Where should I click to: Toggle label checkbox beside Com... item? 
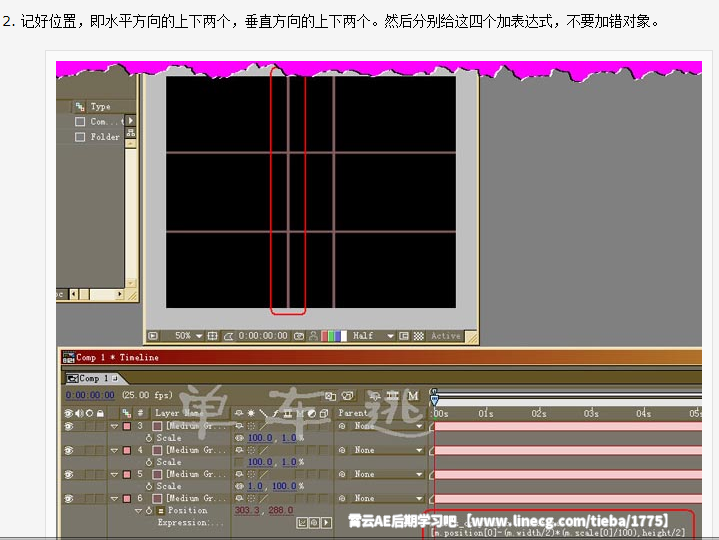coord(80,121)
